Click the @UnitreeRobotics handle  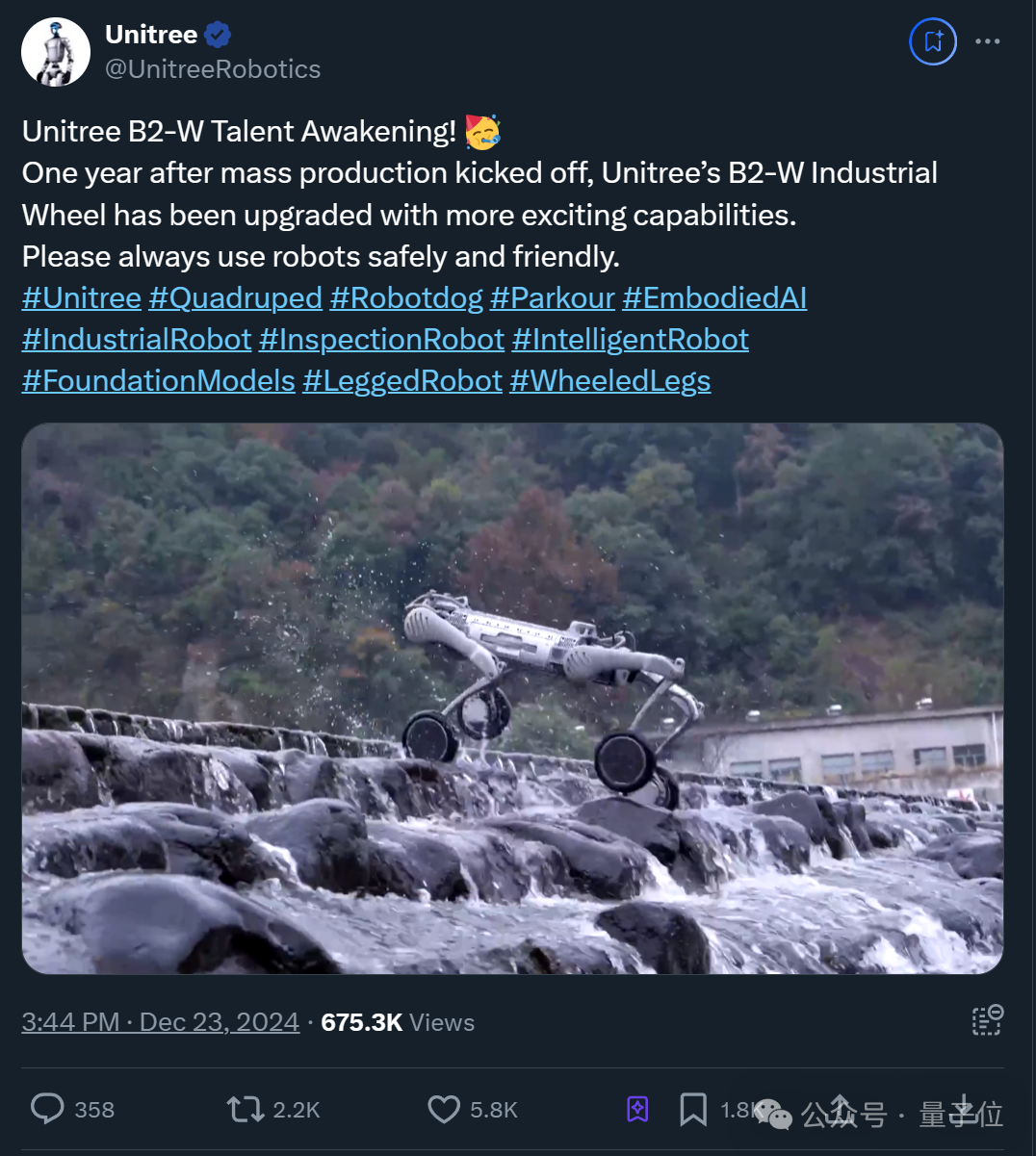point(213,69)
